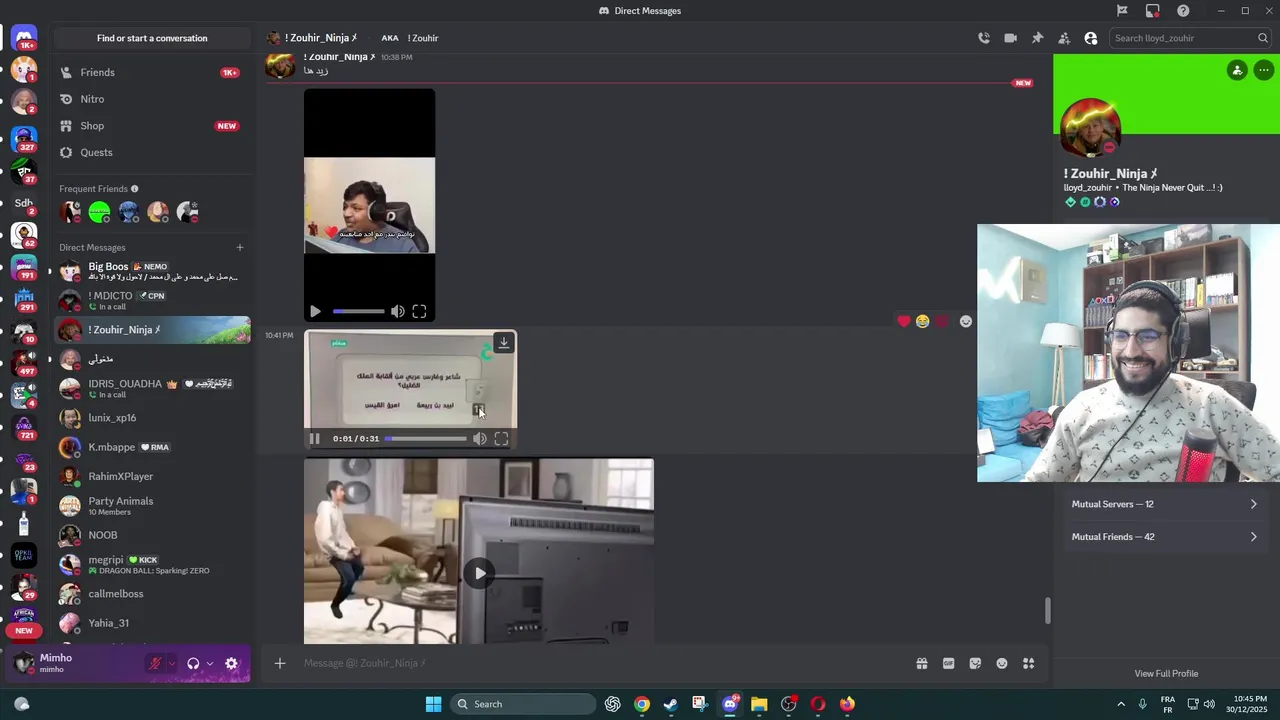Click the message input box
The image size is (1280, 720).
(600, 663)
